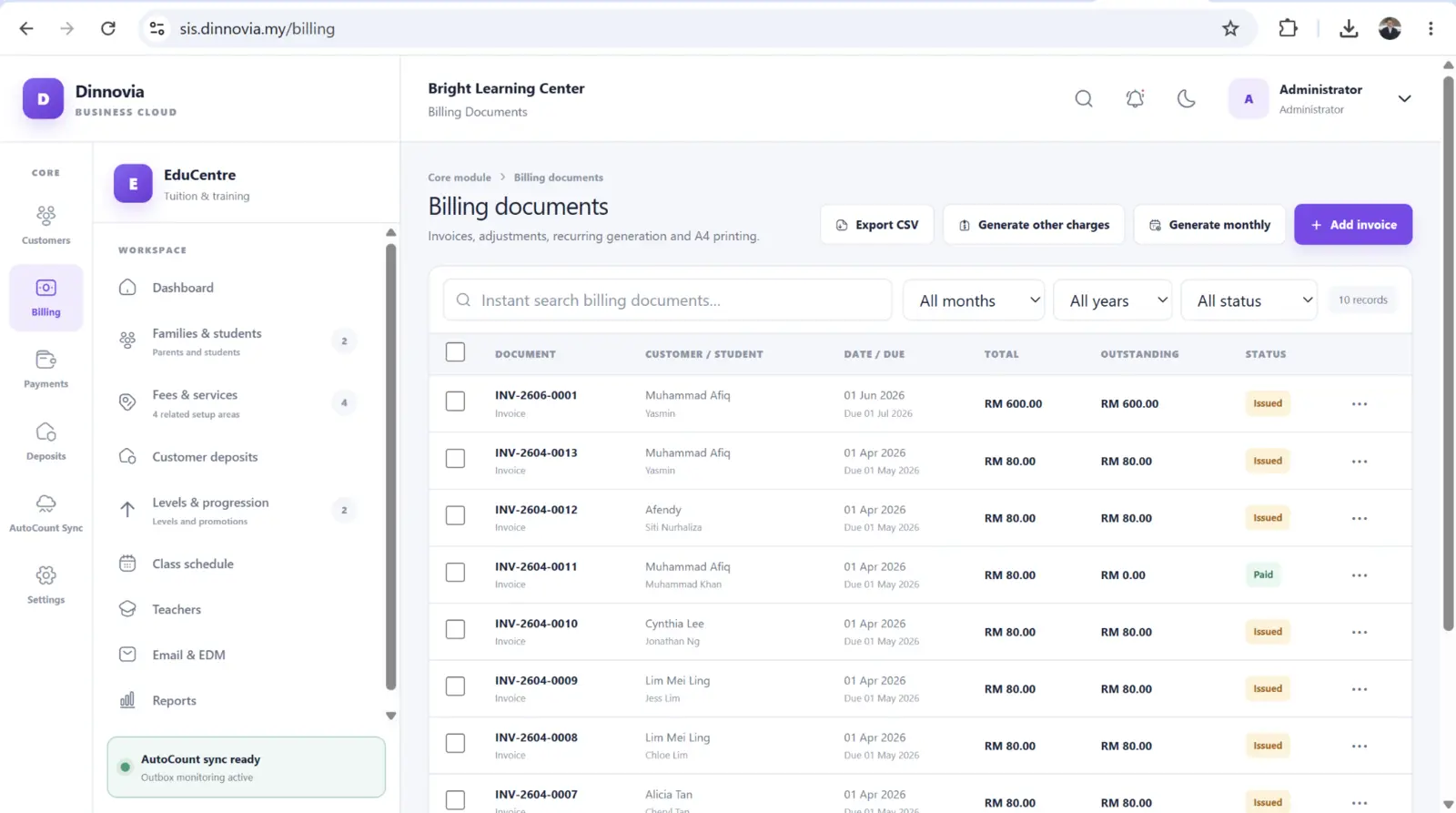Click Generate monthly button

pos(1209,225)
